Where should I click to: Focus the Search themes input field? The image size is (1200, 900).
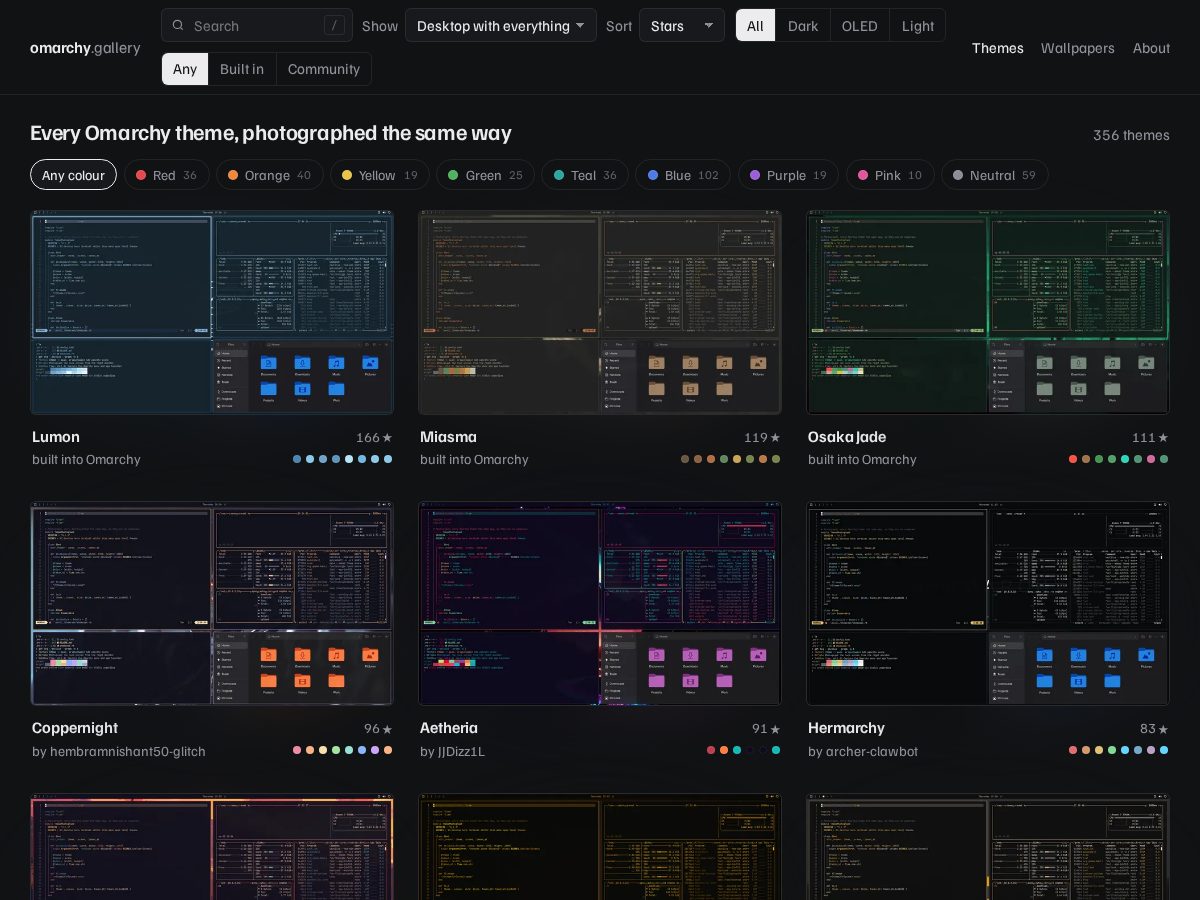tap(257, 26)
